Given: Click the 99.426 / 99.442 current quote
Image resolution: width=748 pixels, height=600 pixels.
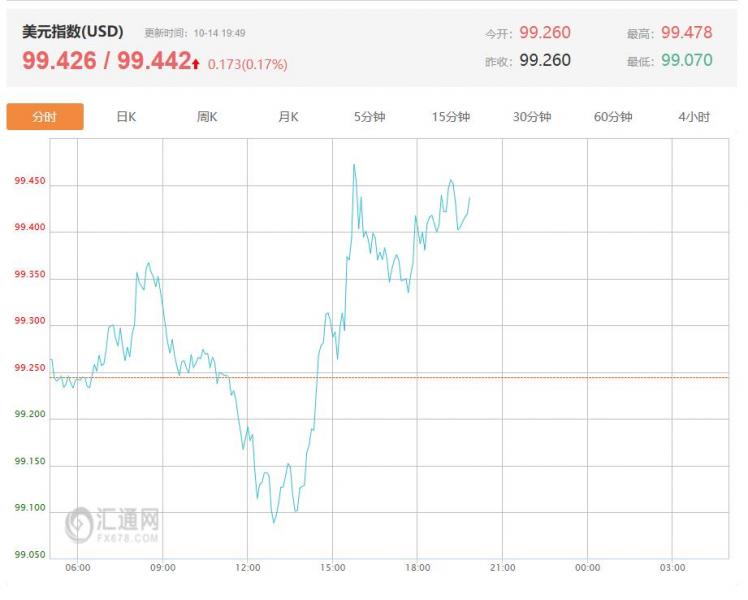Looking at the screenshot, I should [106, 61].
